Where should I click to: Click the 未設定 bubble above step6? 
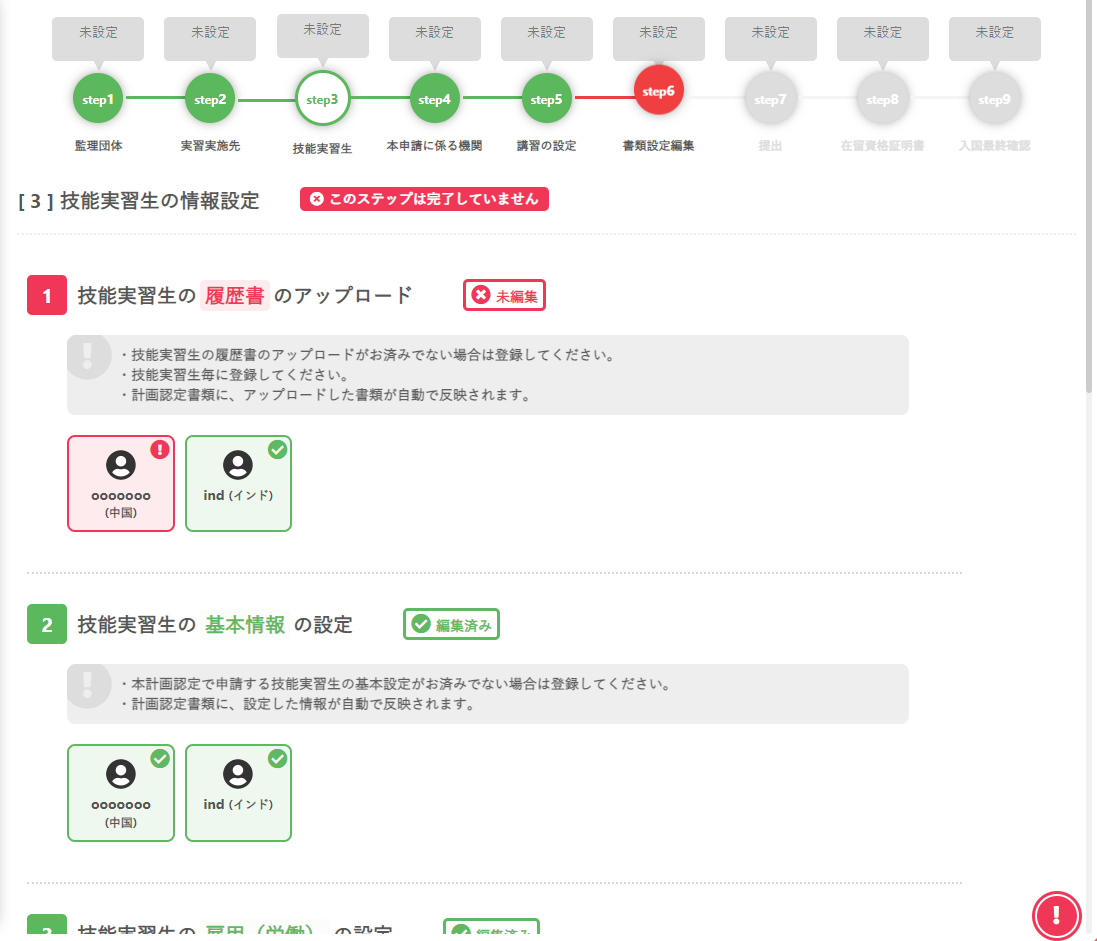point(658,35)
